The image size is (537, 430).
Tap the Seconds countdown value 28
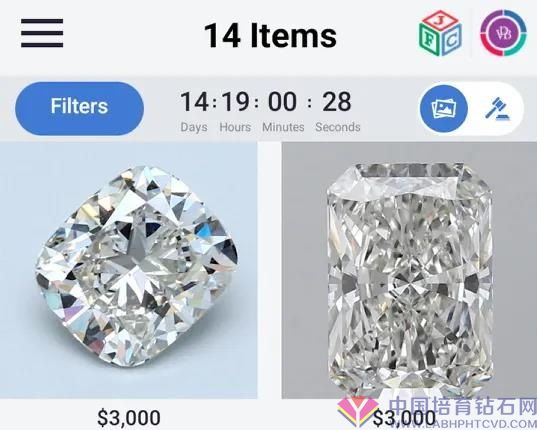pos(336,102)
